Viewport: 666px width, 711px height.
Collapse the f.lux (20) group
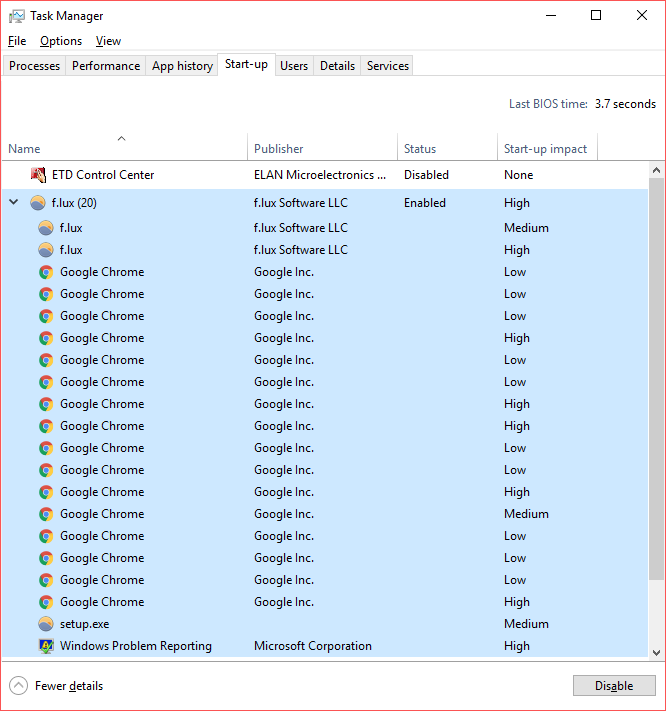[x=14, y=202]
